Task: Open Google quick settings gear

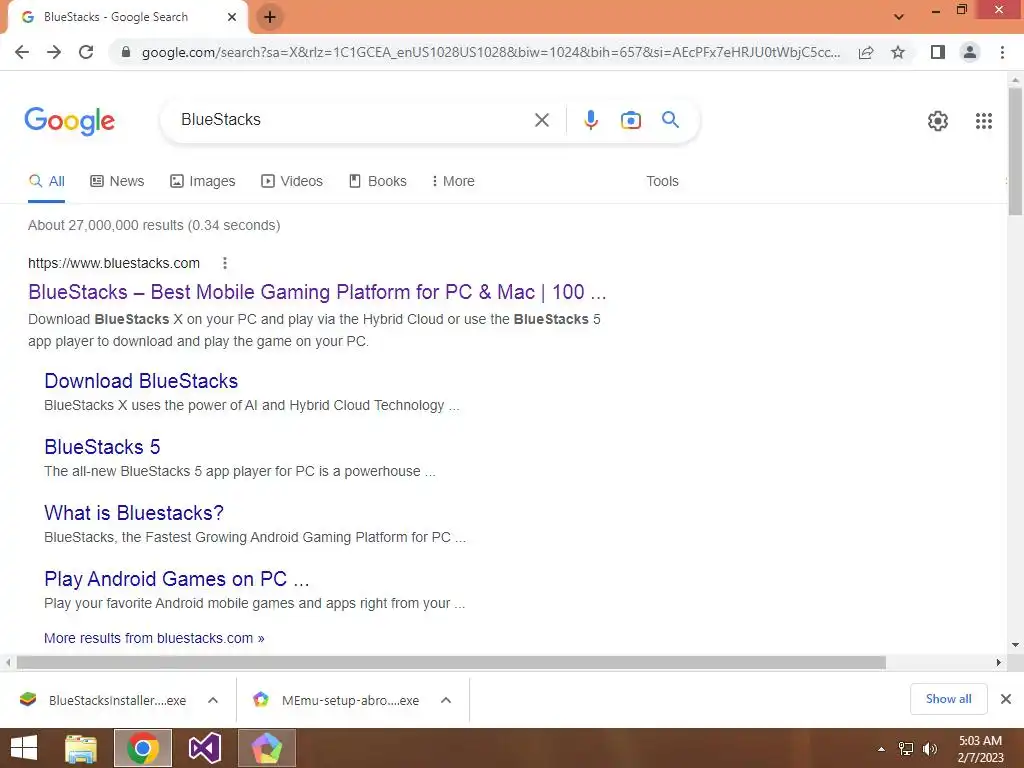Action: pyautogui.click(x=938, y=121)
